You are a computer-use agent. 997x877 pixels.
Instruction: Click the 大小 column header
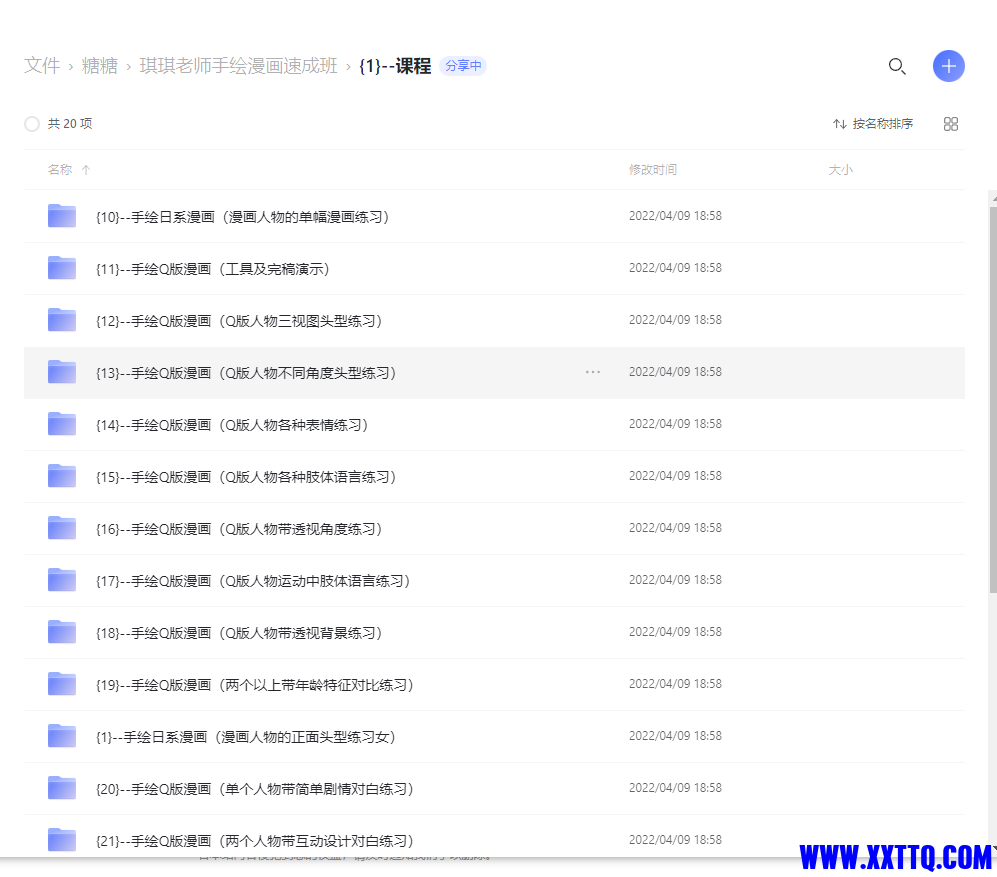840,170
